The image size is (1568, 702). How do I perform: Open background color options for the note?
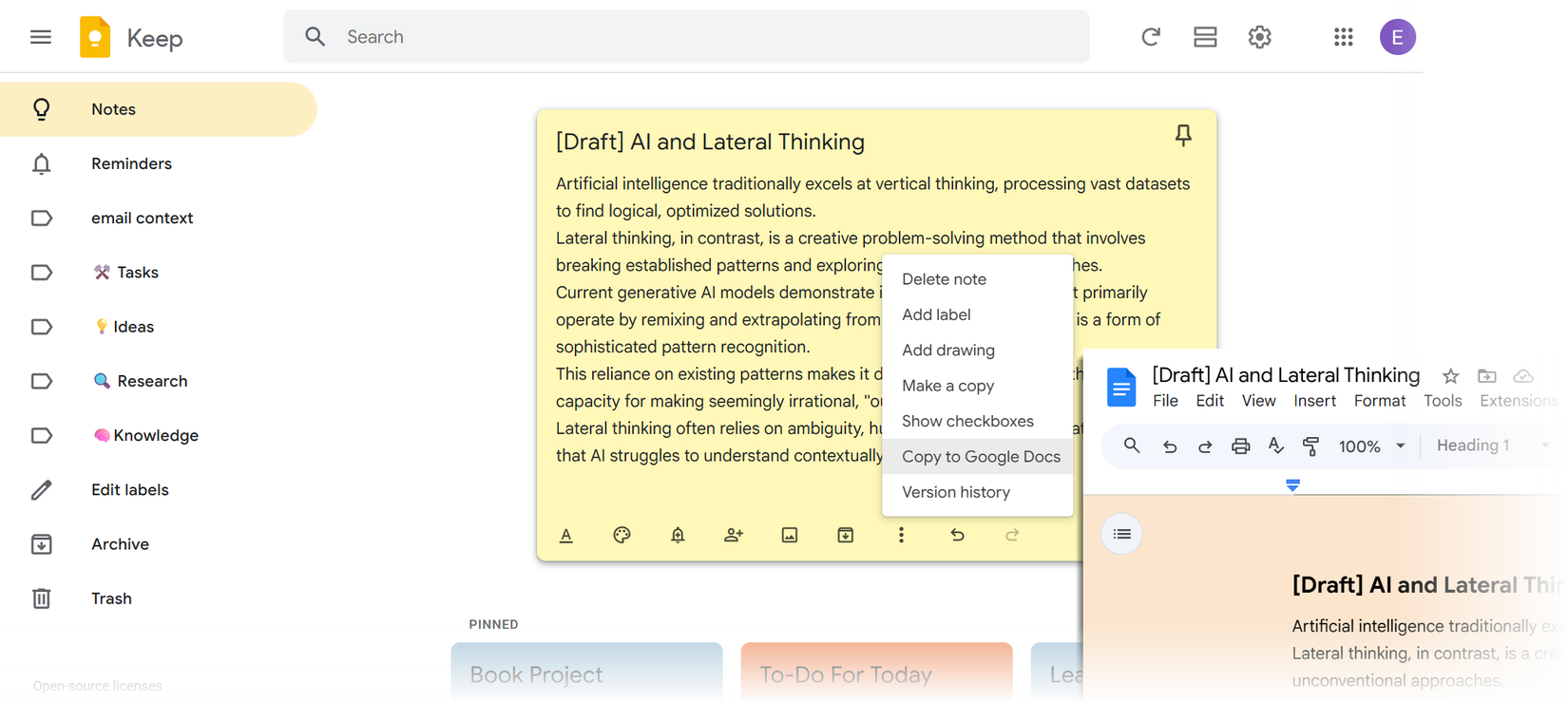pyautogui.click(x=621, y=535)
